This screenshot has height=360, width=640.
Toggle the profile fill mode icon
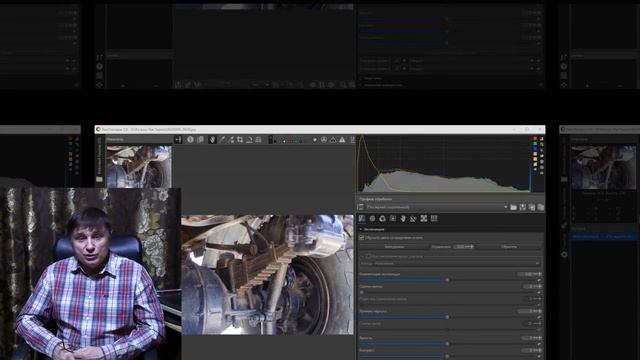pos(361,207)
